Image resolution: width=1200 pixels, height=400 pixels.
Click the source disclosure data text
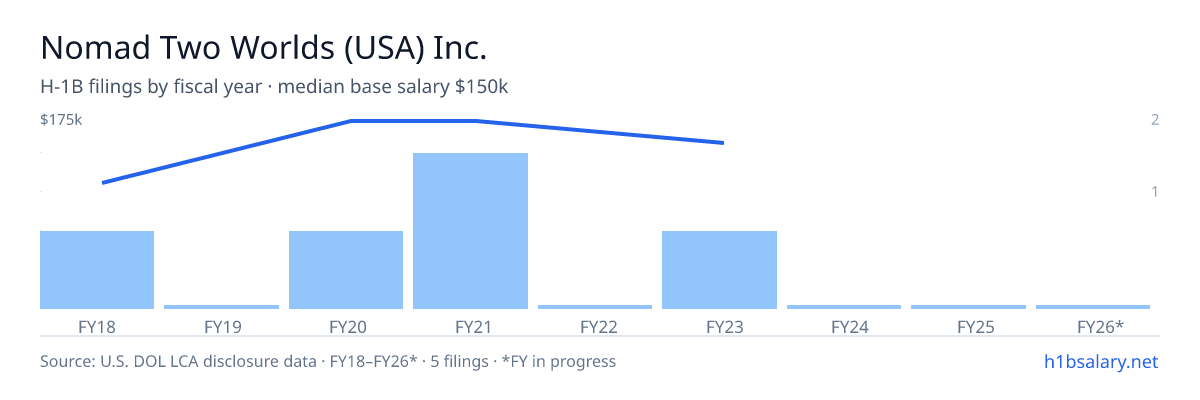point(328,361)
